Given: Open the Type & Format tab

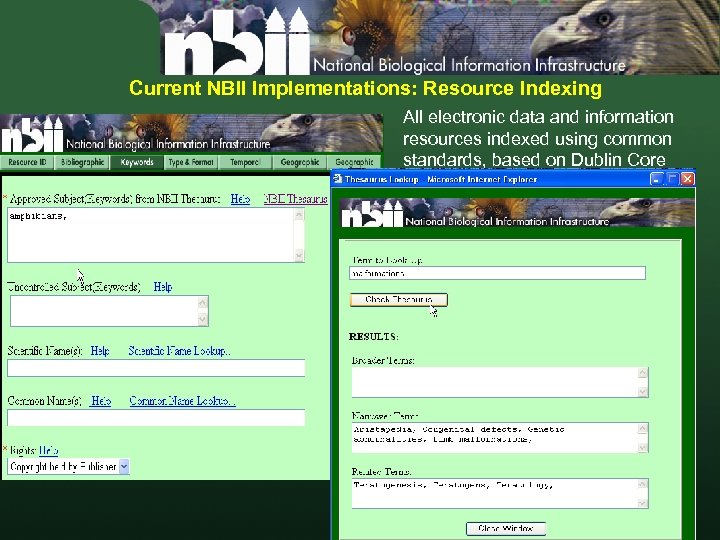Looking at the screenshot, I should tap(191, 162).
